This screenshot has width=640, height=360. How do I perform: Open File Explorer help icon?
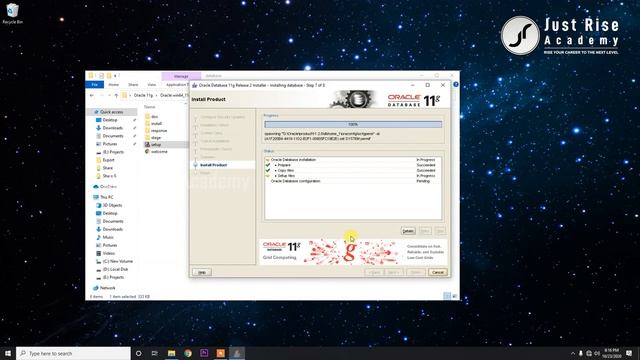tap(456, 84)
